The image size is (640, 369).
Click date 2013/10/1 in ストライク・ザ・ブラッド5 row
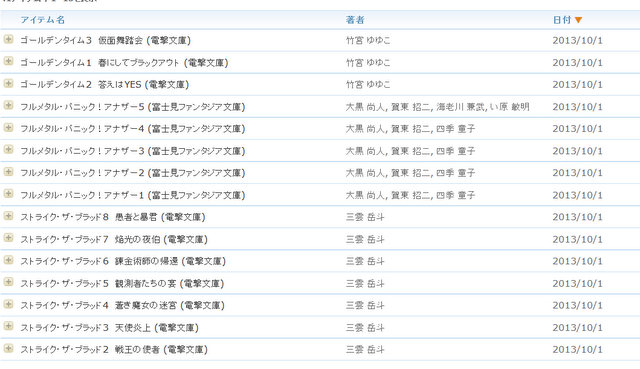[x=578, y=283]
